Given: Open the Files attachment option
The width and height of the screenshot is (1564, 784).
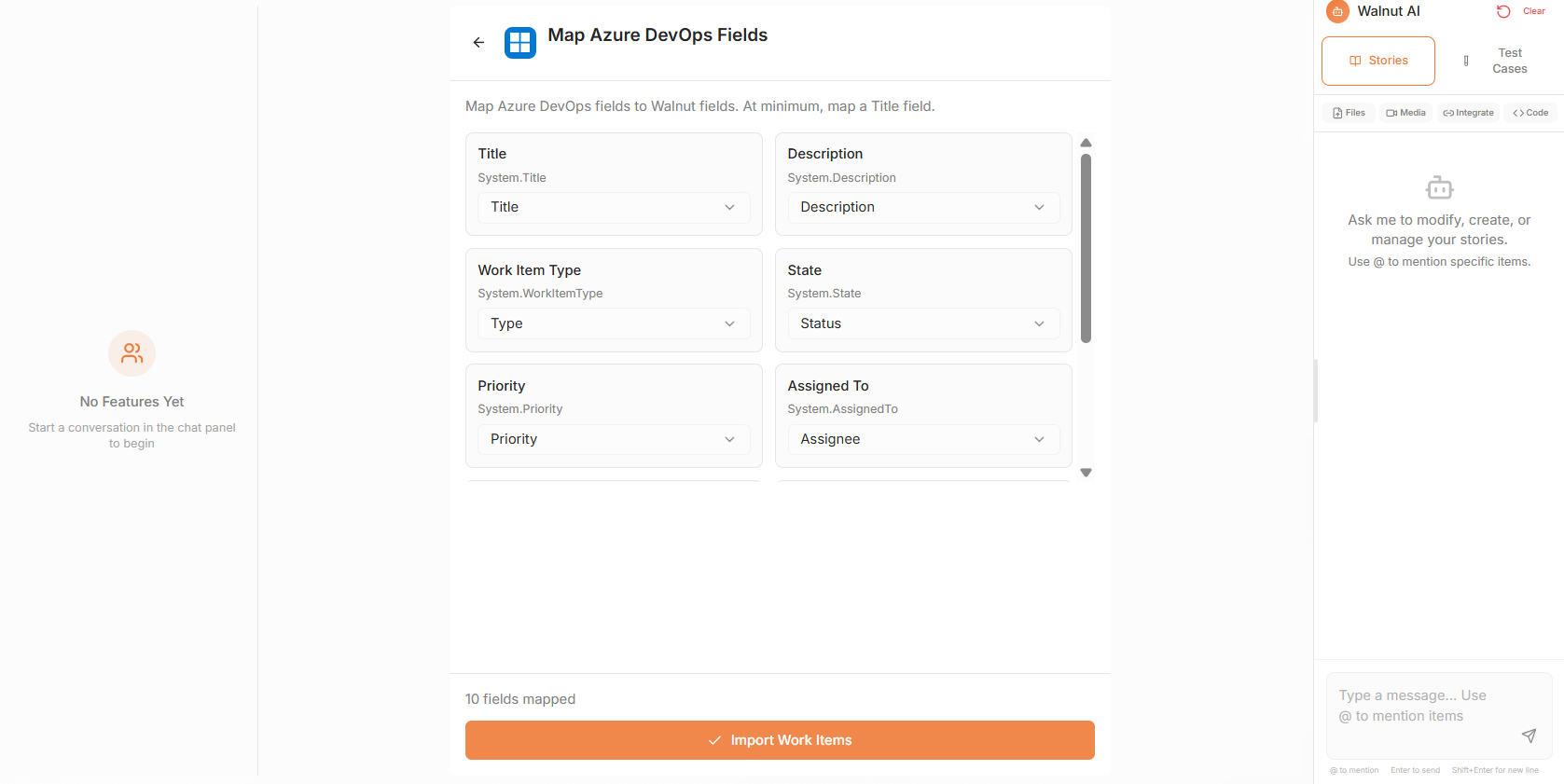Looking at the screenshot, I should [x=1349, y=113].
